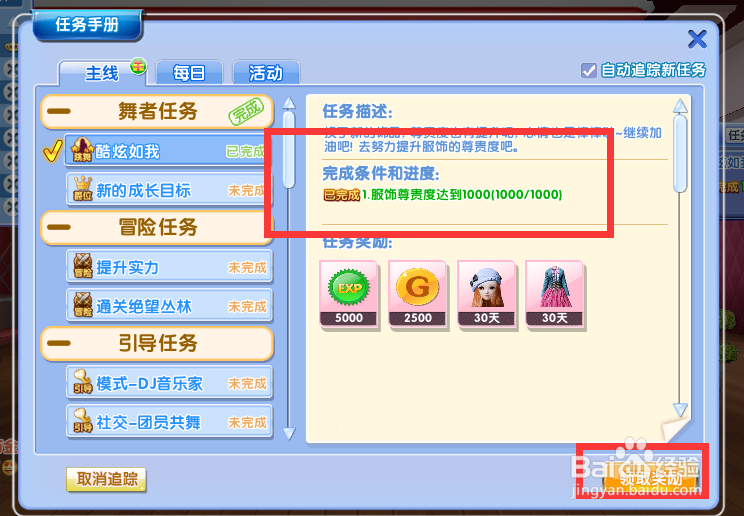
Task: Click the gift badge on the 主线 tab
Action: tap(138, 67)
